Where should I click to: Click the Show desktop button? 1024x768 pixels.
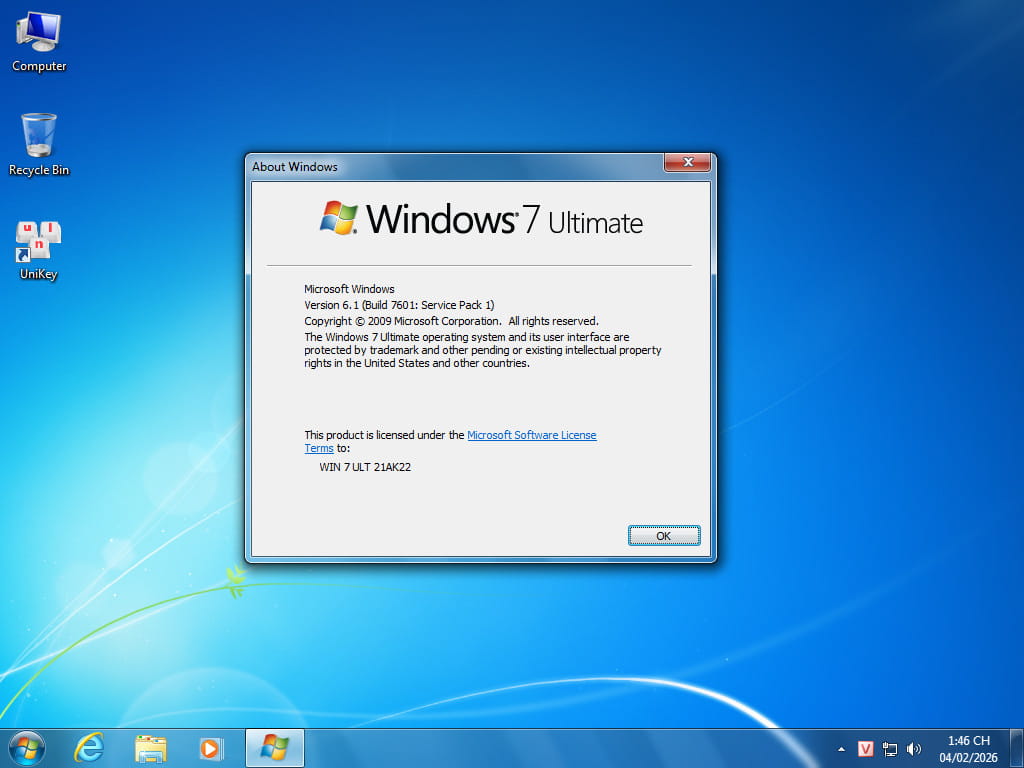tap(1017, 748)
